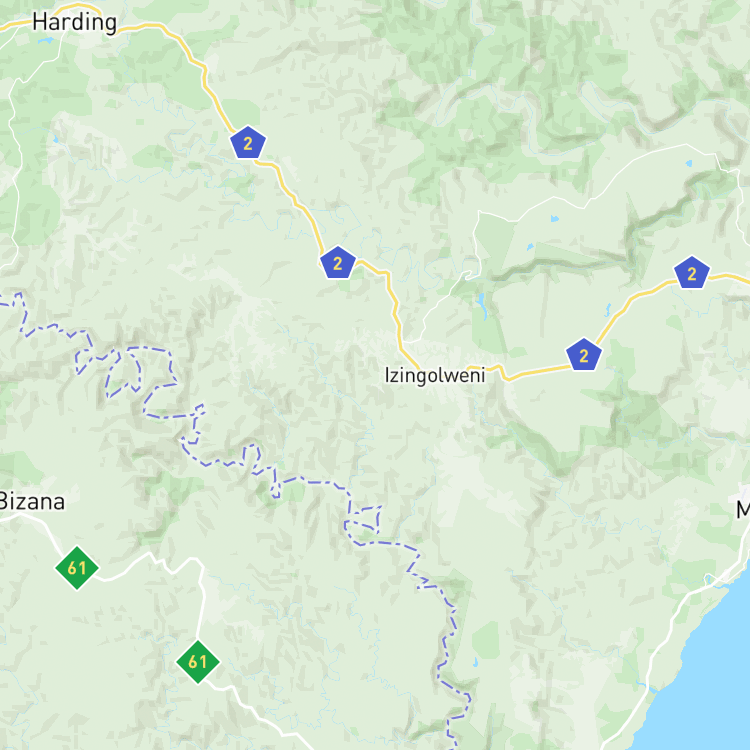Click the Route 2 shield nearest Harding
Screen dimensions: 750x750
[x=248, y=143]
